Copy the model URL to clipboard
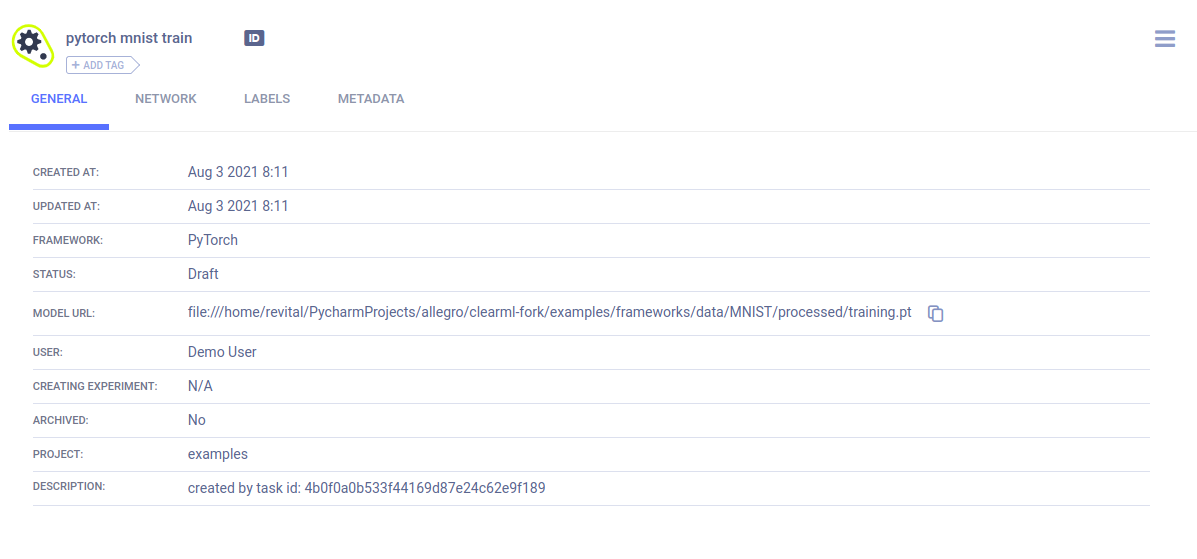 [935, 313]
